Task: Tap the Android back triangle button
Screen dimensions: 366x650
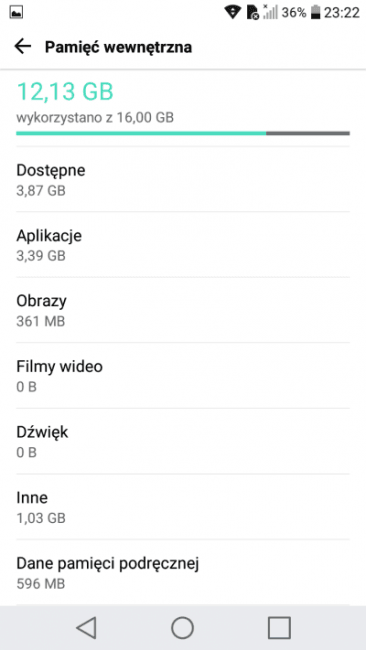Action: pyautogui.click(x=87, y=627)
